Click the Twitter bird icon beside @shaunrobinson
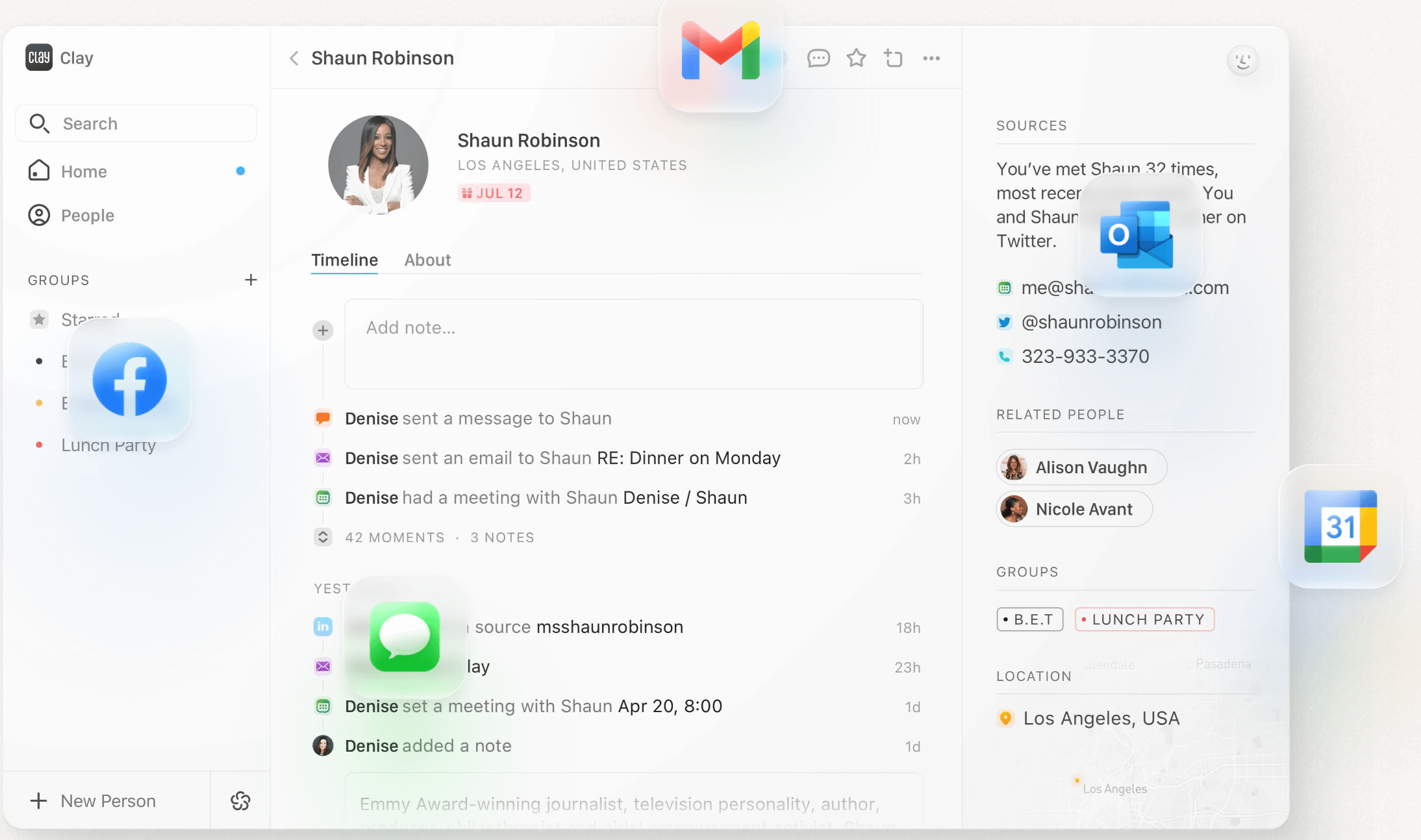 tap(1004, 321)
